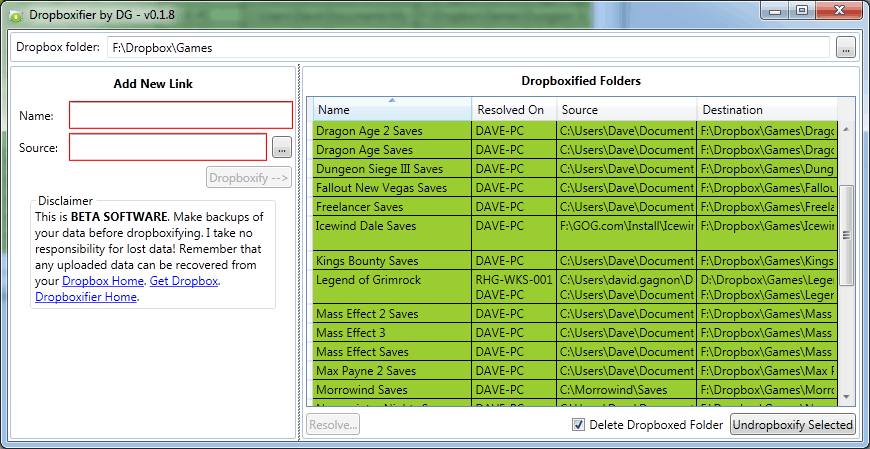Image resolution: width=870 pixels, height=449 pixels.
Task: Click into the Name text field
Action: [x=180, y=116]
